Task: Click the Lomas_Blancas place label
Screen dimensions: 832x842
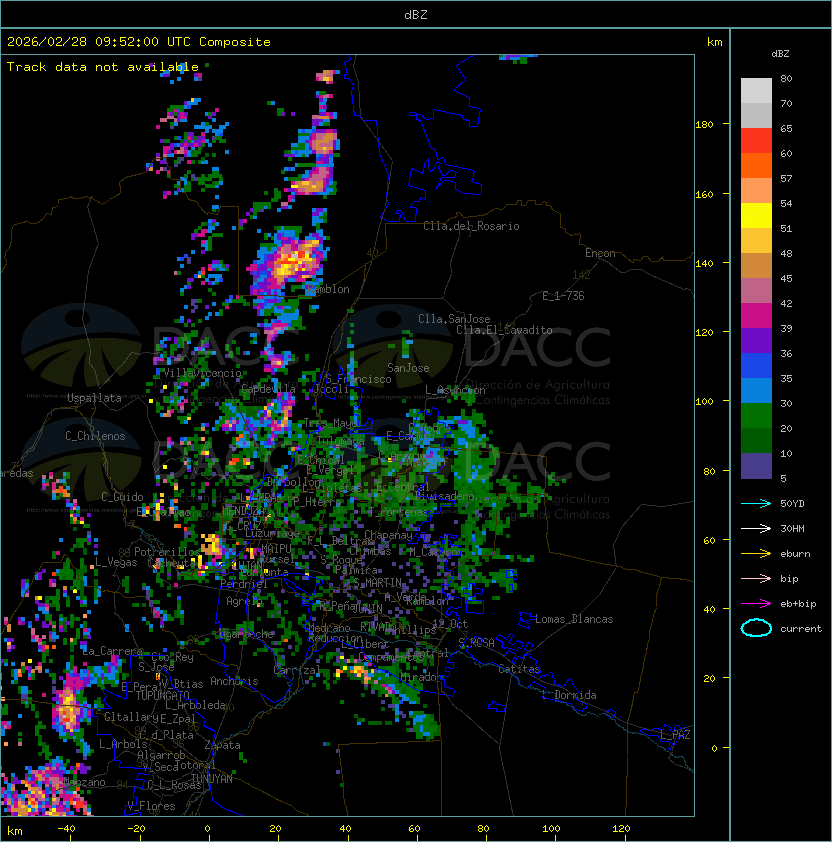Action: (574, 619)
